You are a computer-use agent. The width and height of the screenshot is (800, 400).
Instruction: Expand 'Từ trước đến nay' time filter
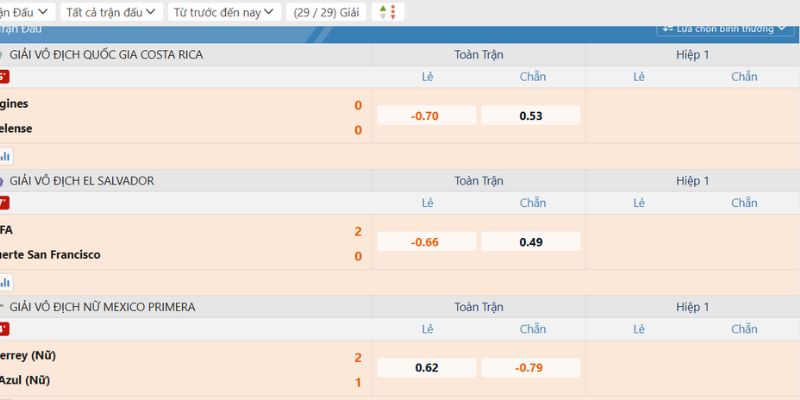pyautogui.click(x=223, y=12)
